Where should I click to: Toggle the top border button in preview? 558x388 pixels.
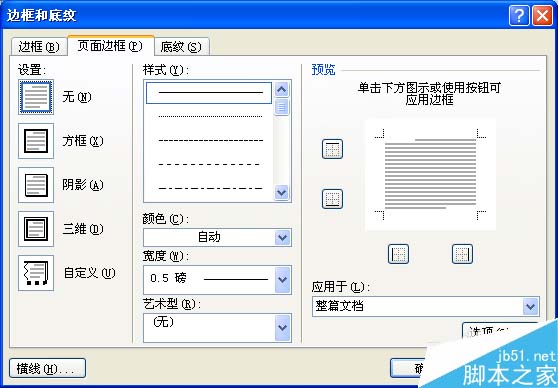332,149
